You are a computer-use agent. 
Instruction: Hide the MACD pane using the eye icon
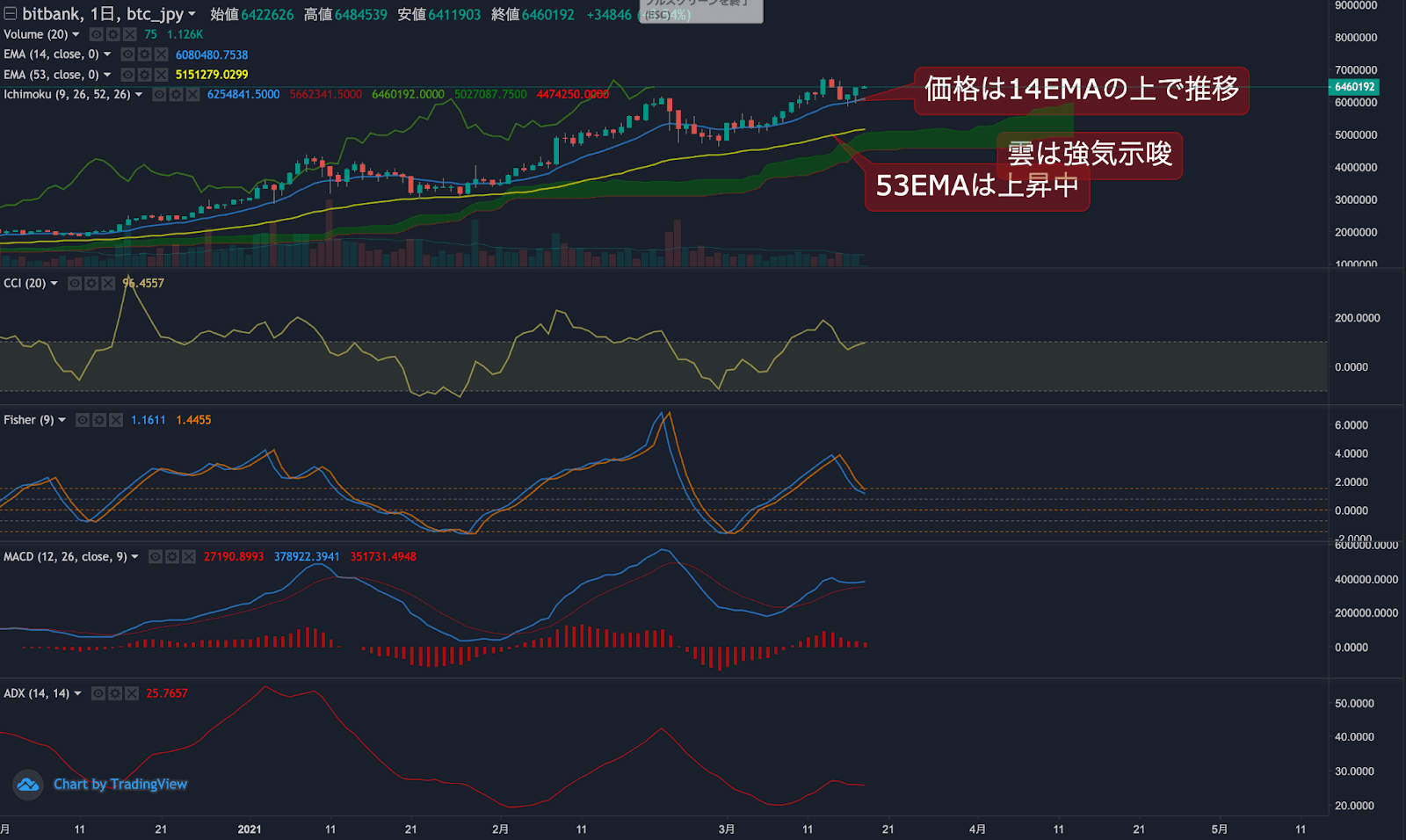(x=156, y=556)
